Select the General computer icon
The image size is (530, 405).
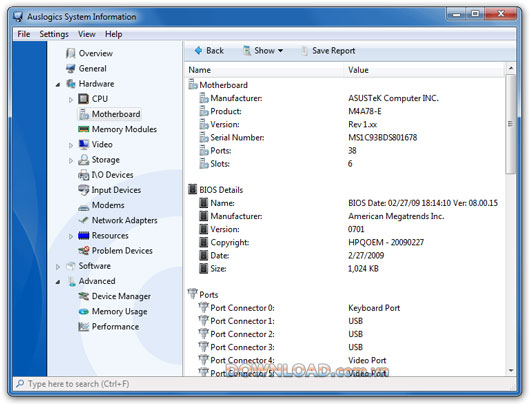[x=71, y=69]
